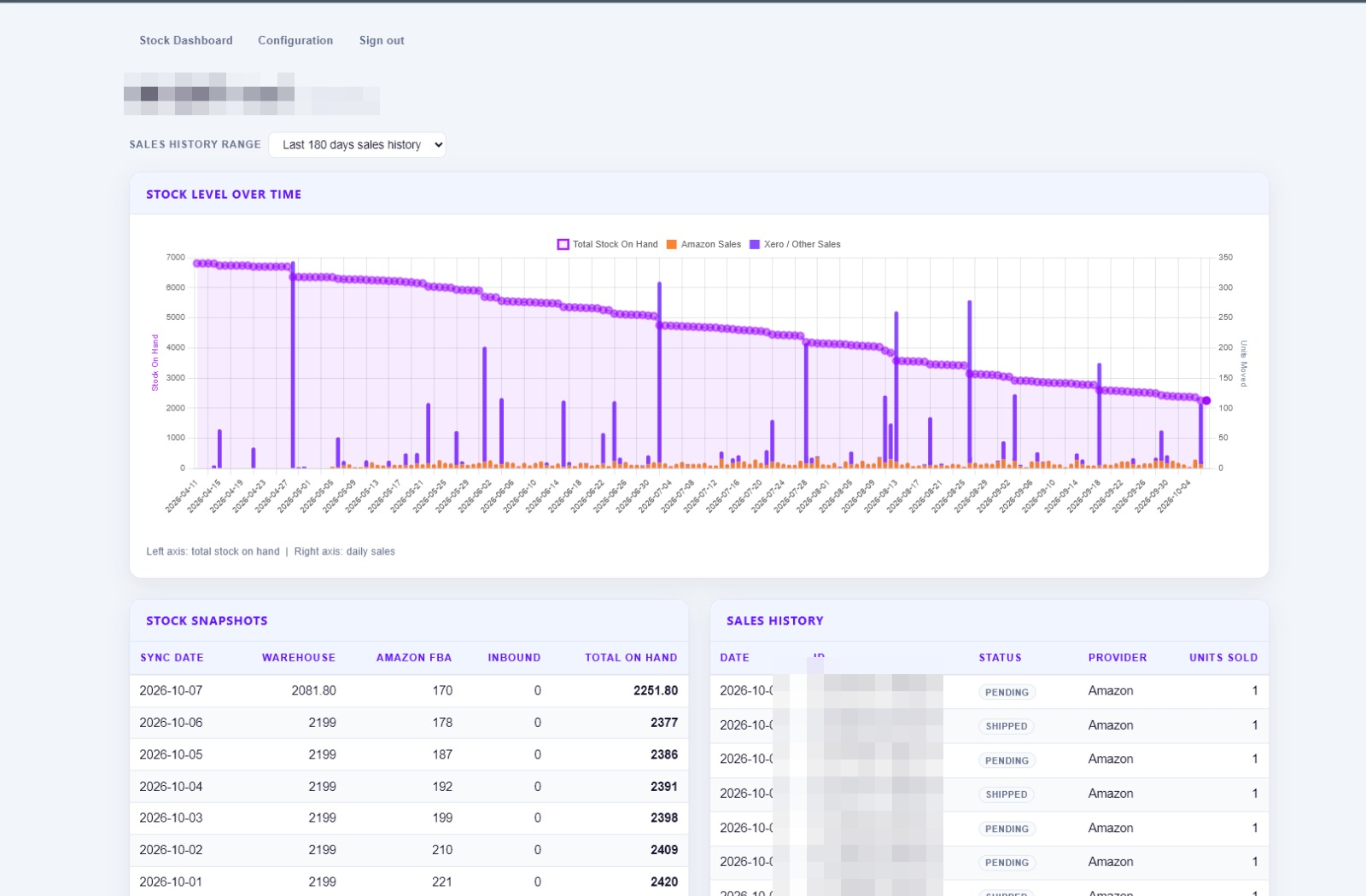
Task: Click Amazon FBA value 170
Action: tap(442, 690)
